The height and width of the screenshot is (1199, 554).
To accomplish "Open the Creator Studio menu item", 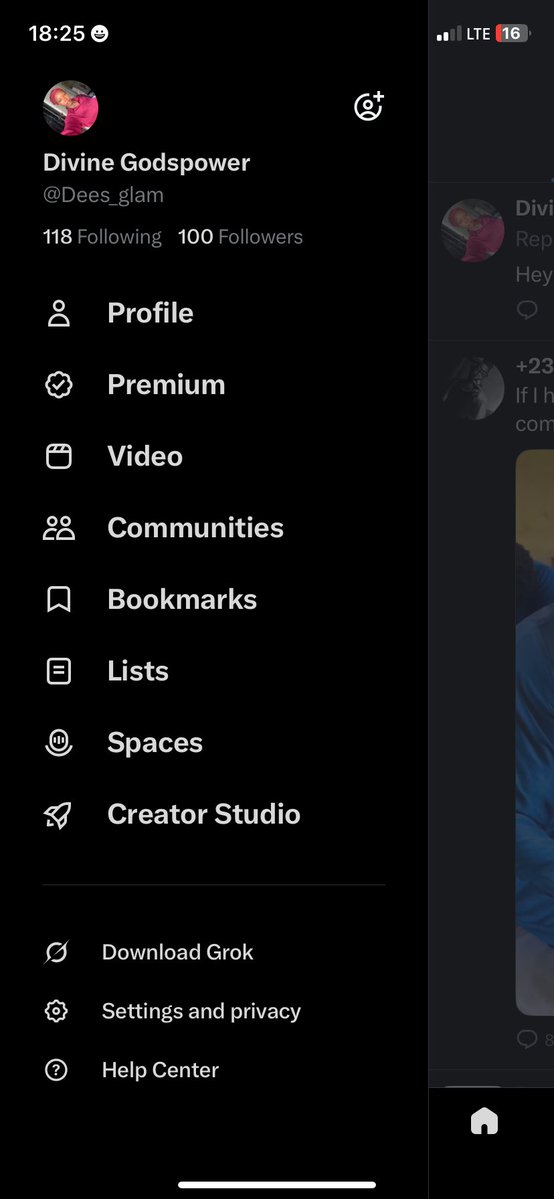I will coord(204,814).
